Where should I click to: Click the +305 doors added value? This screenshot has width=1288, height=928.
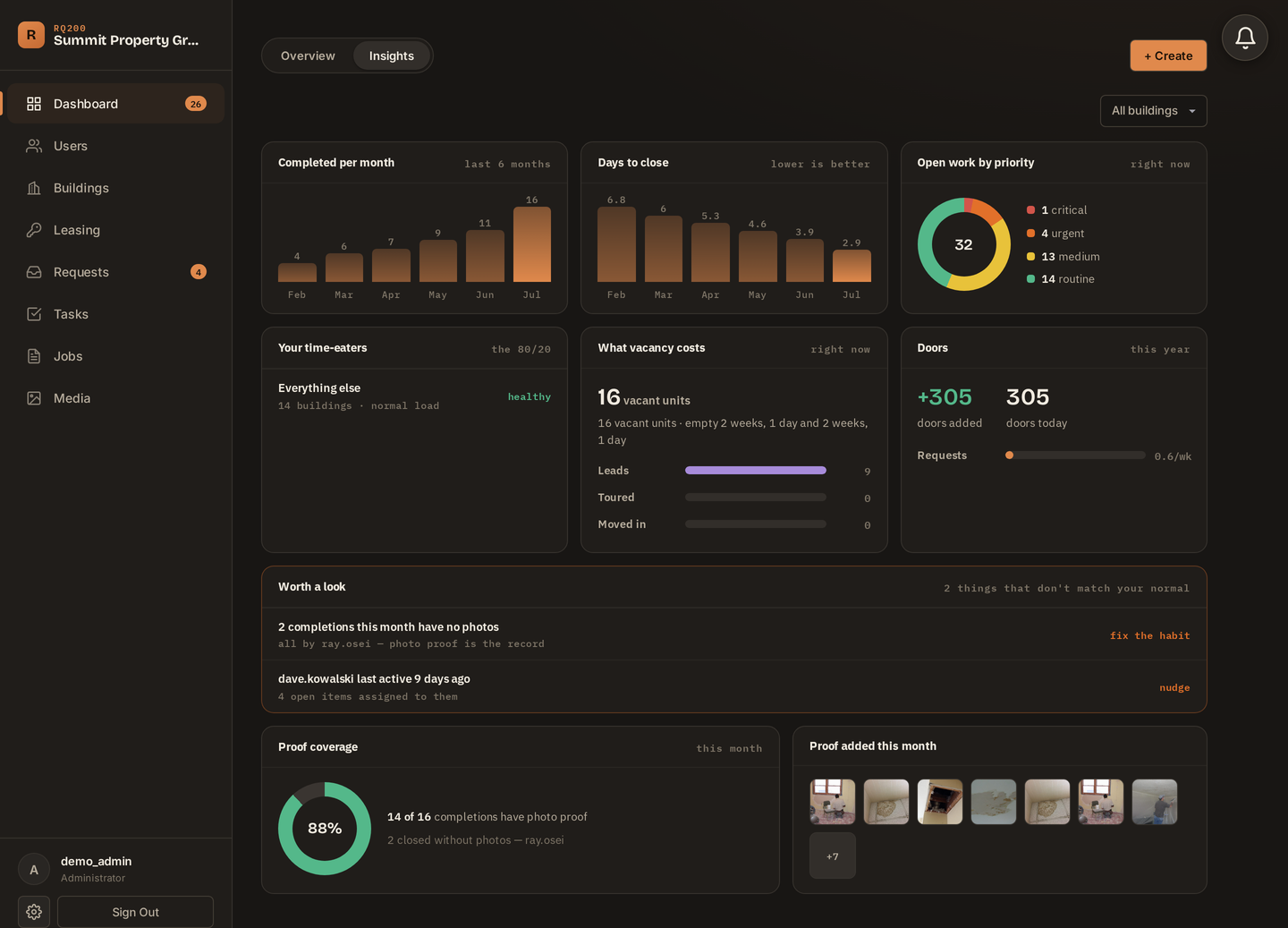click(x=945, y=397)
